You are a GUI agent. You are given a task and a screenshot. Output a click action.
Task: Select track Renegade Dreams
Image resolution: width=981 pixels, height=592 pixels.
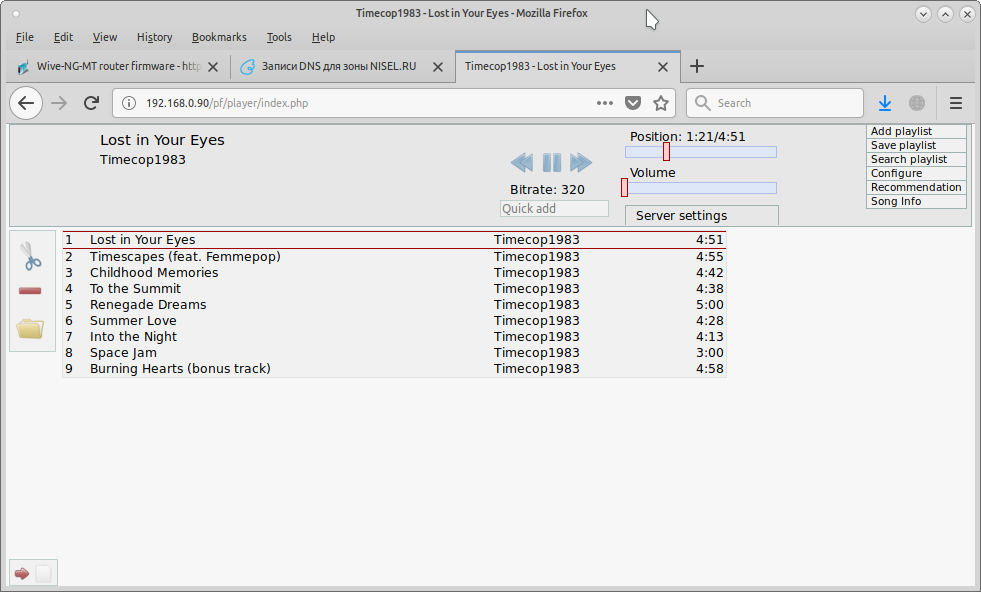[394, 305]
